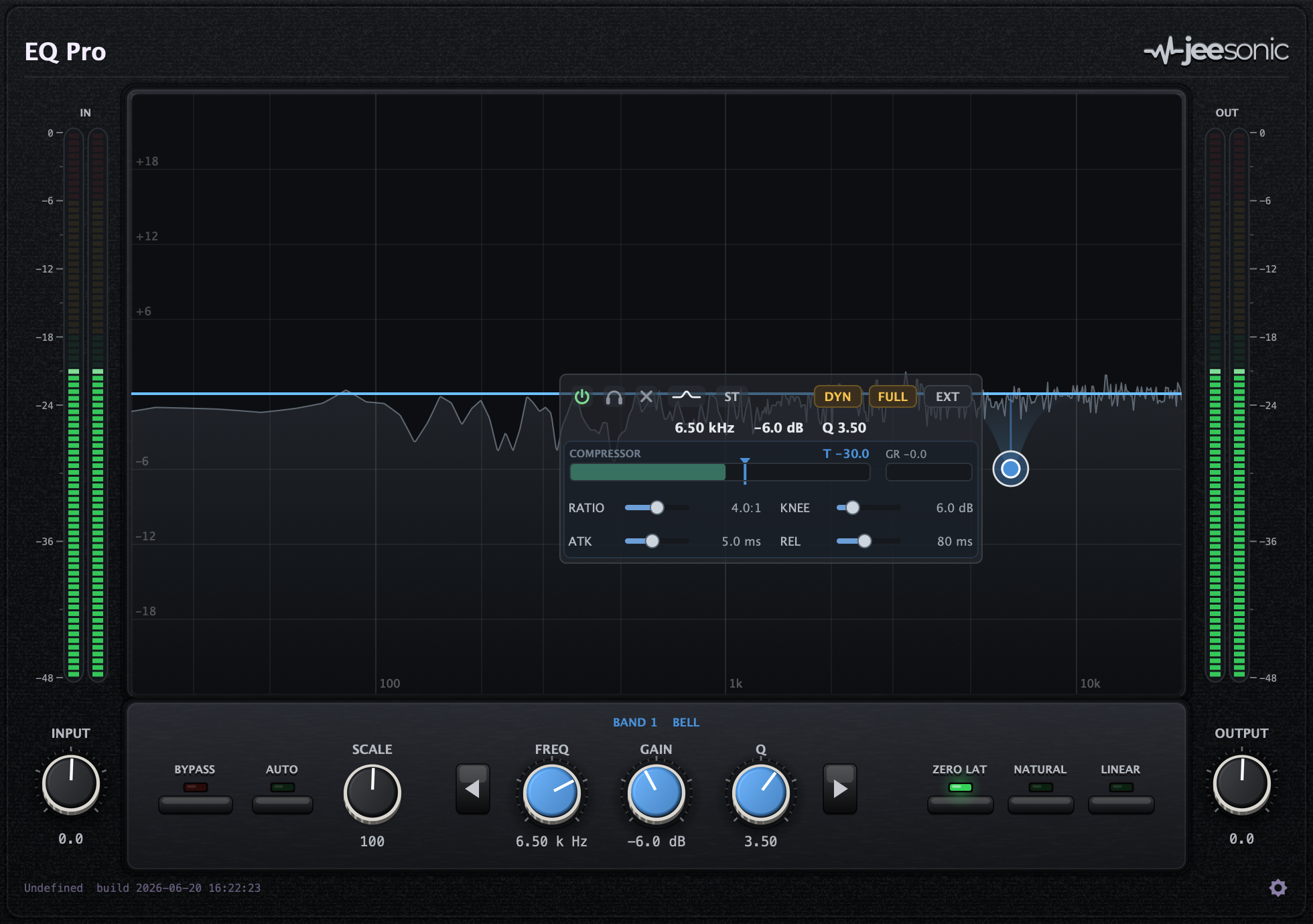Viewport: 1313px width, 924px height.
Task: Click the output value 0.0
Action: tap(1241, 839)
